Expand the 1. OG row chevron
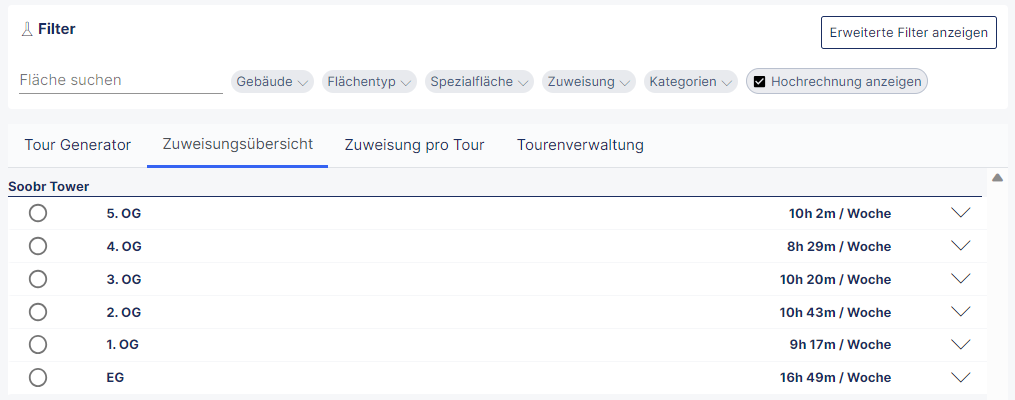 [961, 344]
